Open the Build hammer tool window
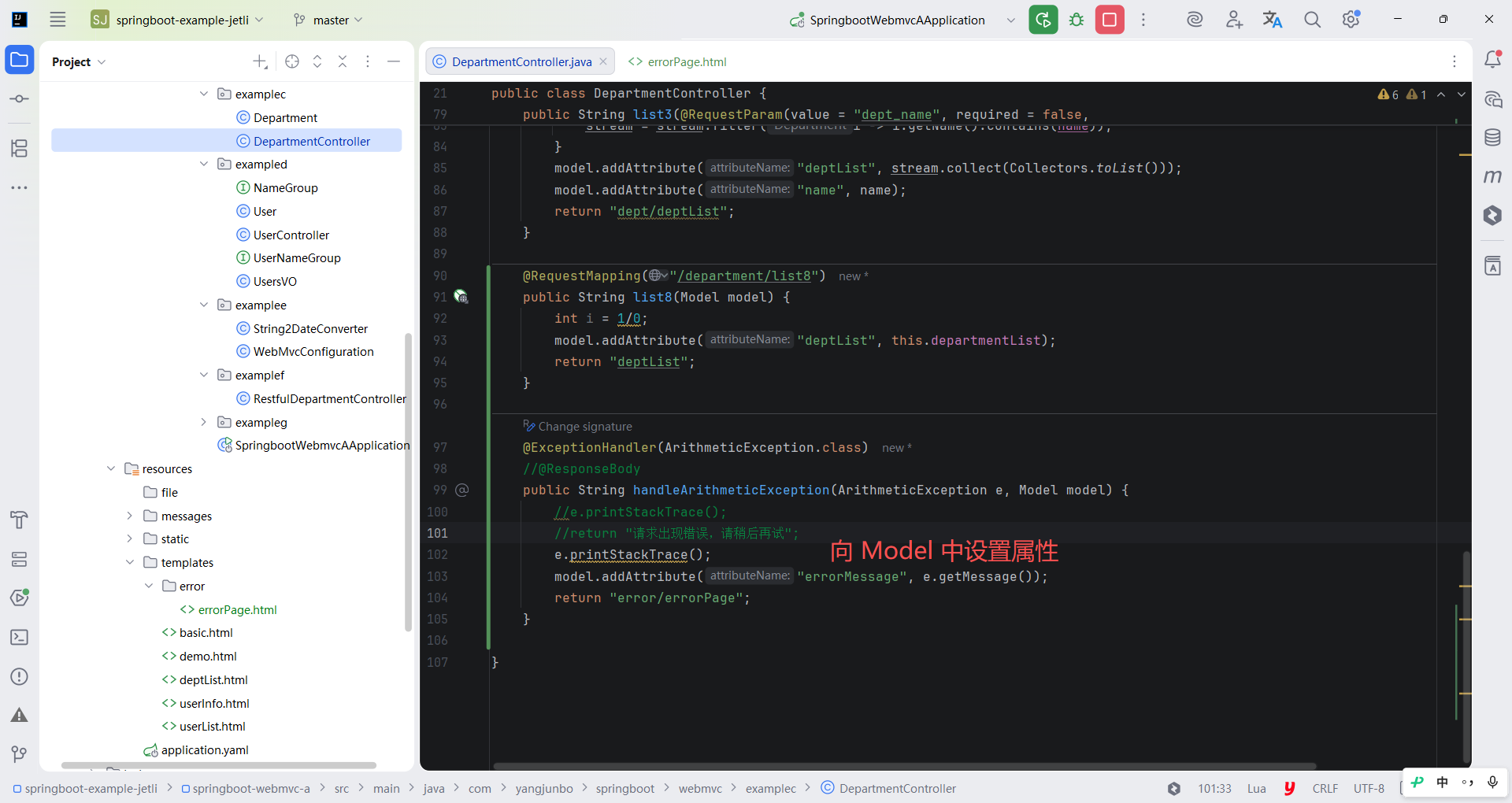Image resolution: width=1512 pixels, height=803 pixels. click(20, 520)
